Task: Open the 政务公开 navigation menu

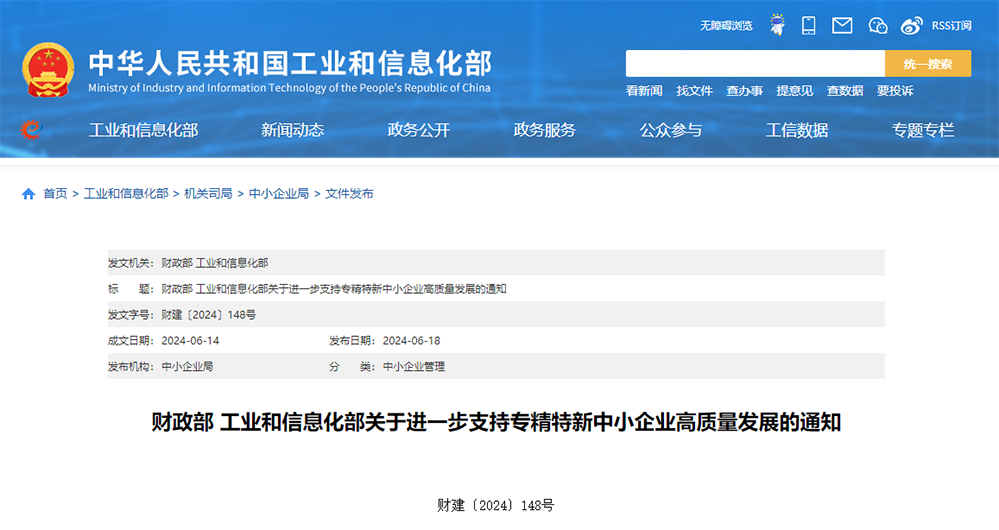Action: [x=419, y=130]
